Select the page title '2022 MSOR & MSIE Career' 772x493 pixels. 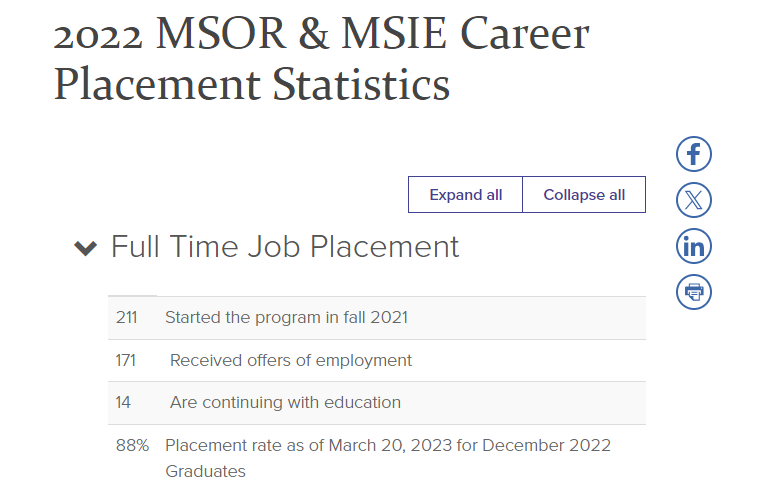(x=321, y=33)
